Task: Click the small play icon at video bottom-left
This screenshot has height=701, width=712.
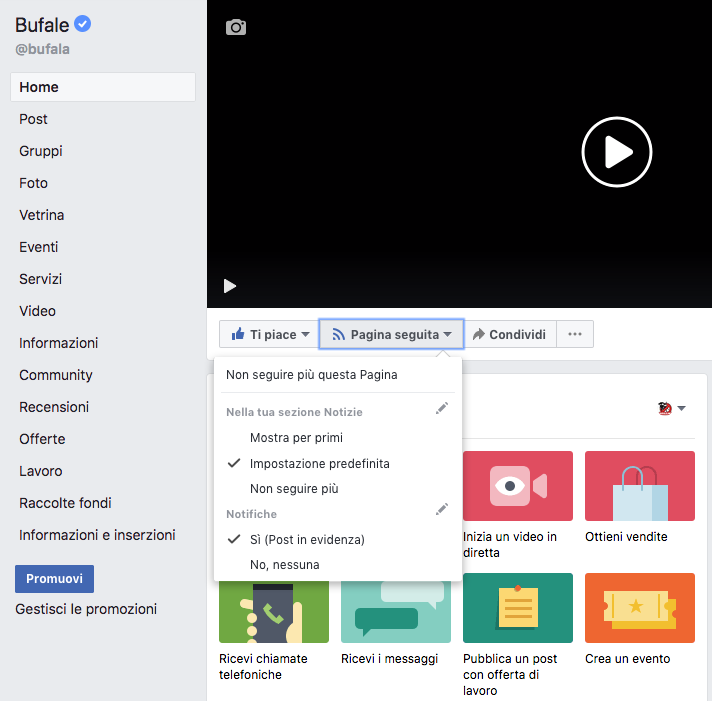Action: [x=230, y=286]
